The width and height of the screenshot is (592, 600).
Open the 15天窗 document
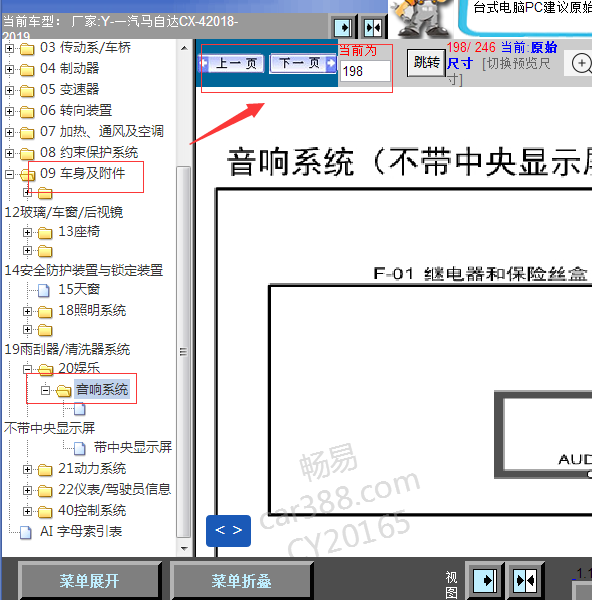coord(79,289)
